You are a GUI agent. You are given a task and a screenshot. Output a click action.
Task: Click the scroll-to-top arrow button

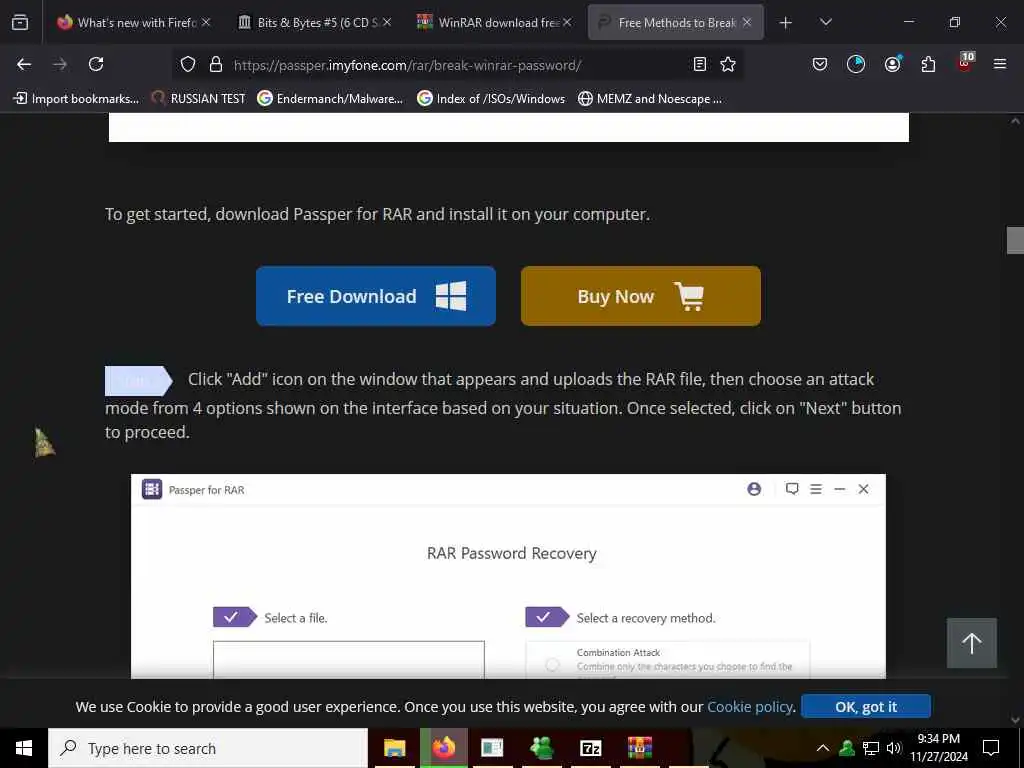coord(972,643)
